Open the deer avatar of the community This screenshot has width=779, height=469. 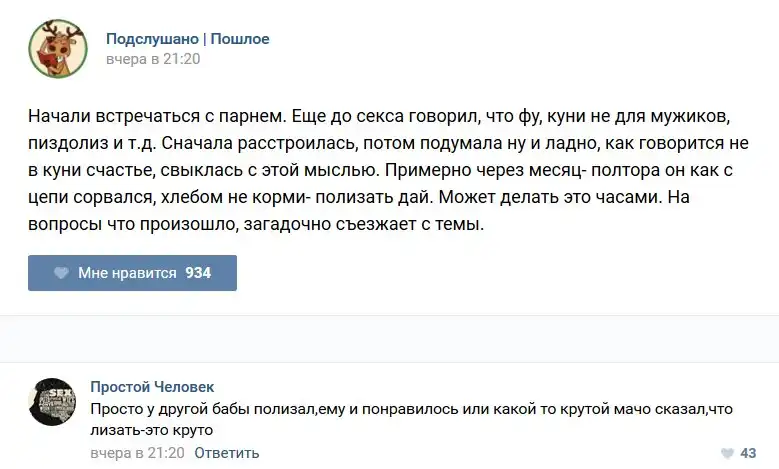pos(57,49)
